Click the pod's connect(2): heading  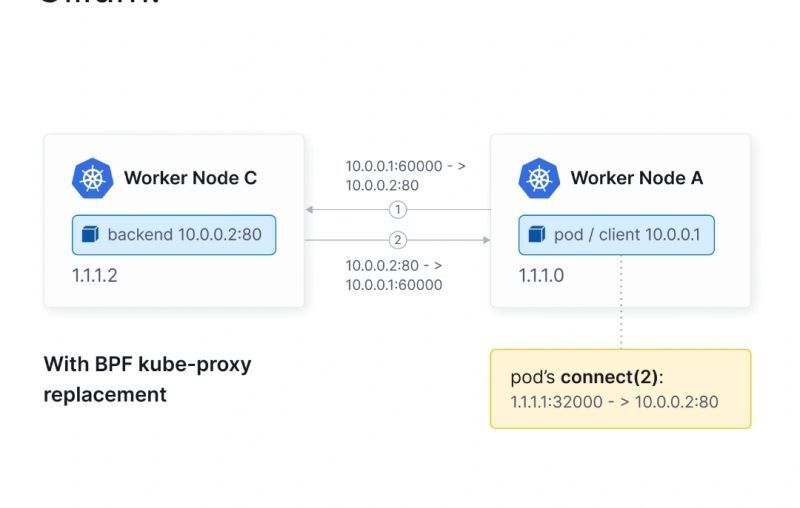[x=587, y=377]
